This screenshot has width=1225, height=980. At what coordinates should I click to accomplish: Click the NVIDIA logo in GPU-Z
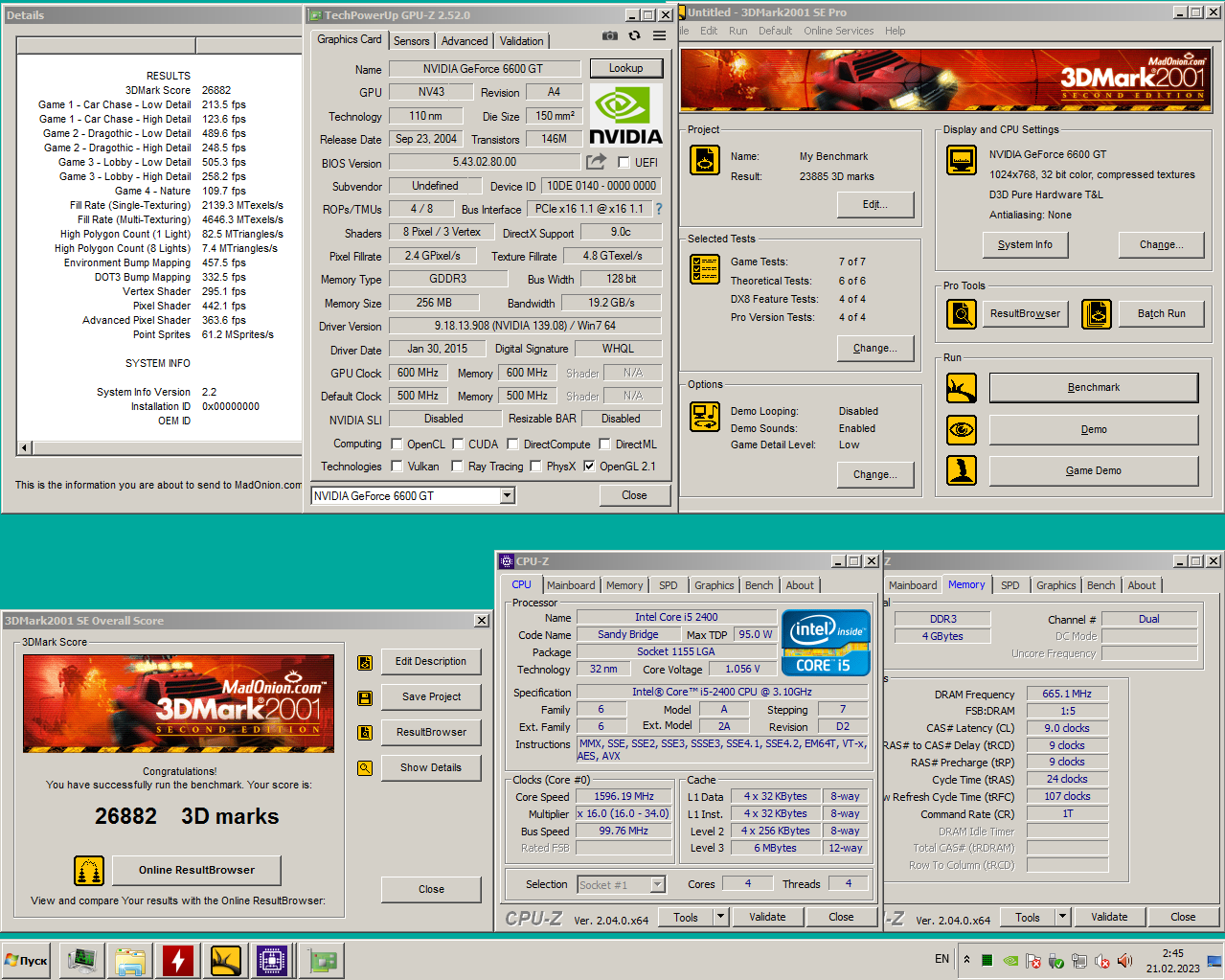click(626, 115)
